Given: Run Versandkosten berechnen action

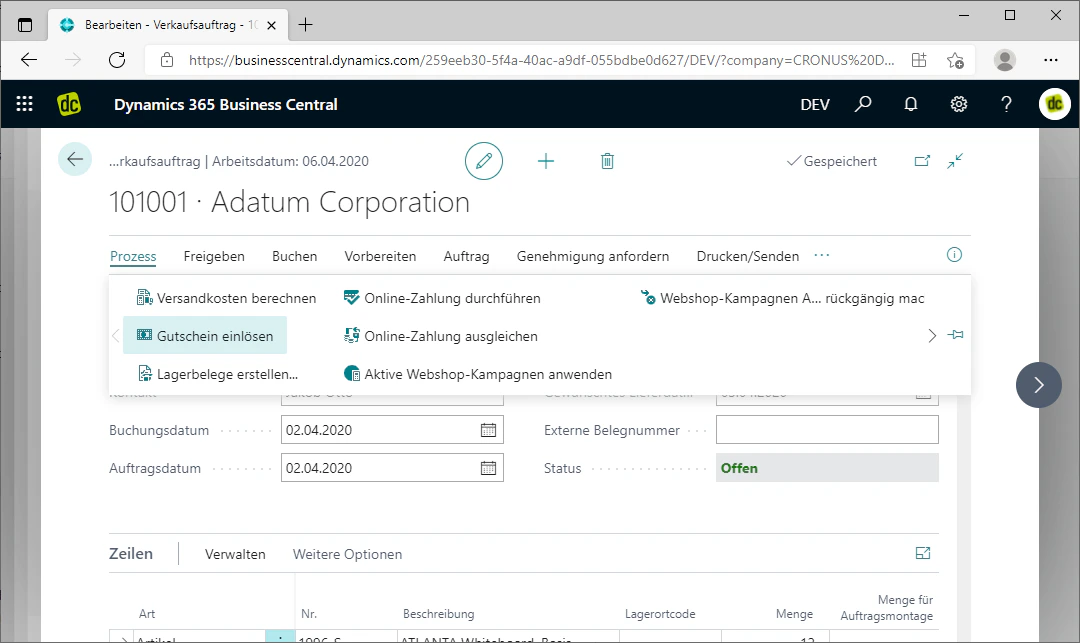Looking at the screenshot, I should click(227, 298).
